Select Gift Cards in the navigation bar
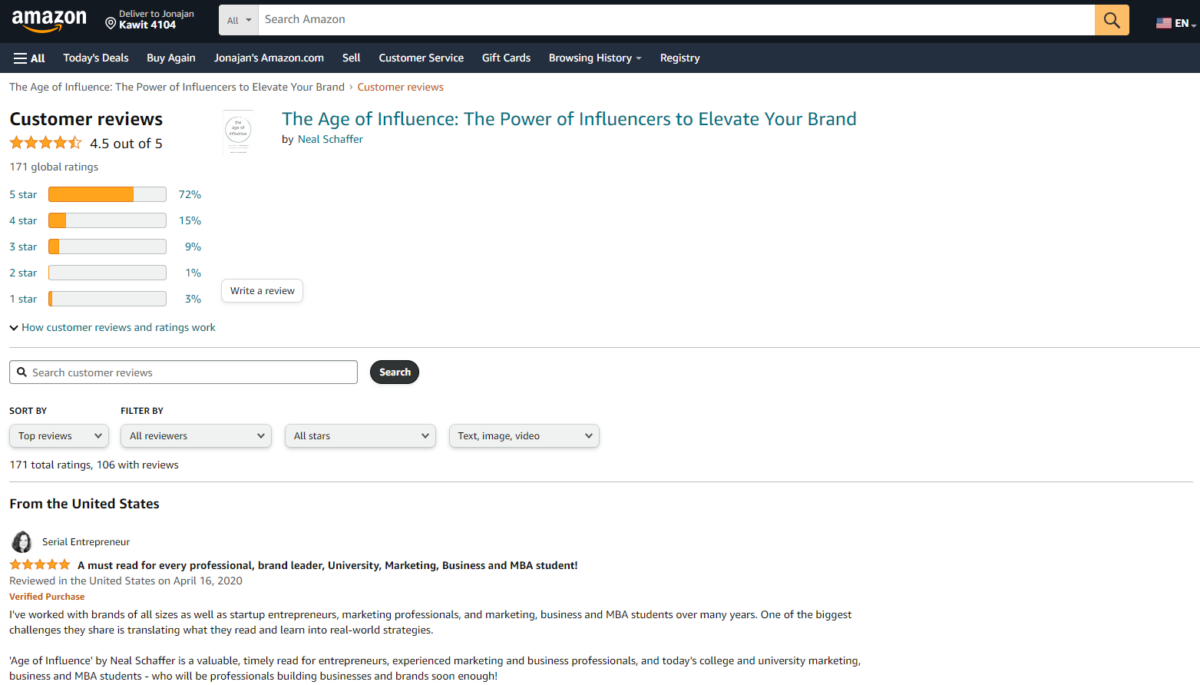The image size is (1200, 685). click(x=505, y=57)
